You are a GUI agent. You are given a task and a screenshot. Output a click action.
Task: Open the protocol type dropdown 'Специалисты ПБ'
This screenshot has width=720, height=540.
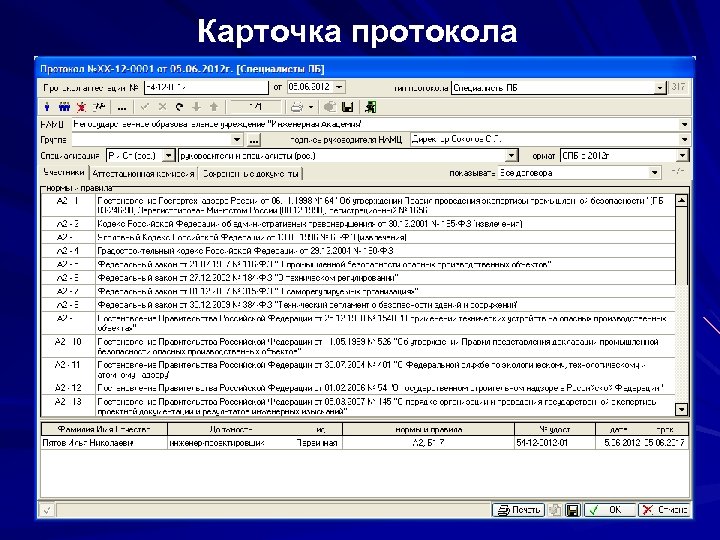[660, 88]
